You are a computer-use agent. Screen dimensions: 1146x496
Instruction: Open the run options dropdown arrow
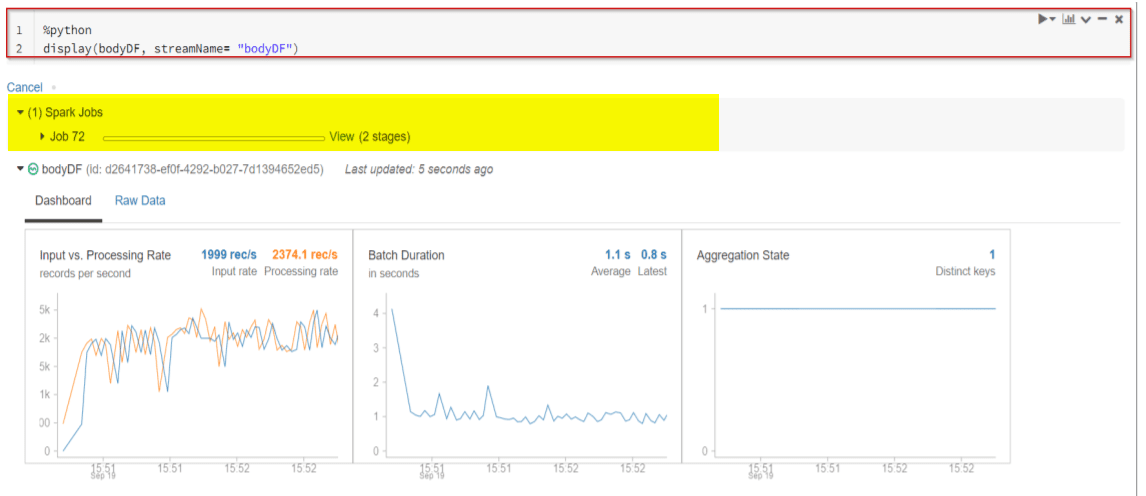(1053, 20)
